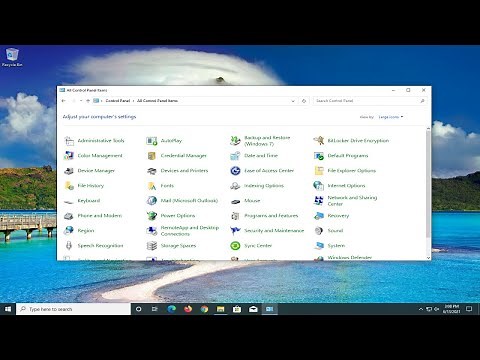Open the AutoPlay icon
The height and width of the screenshot is (360, 480).
coord(152,141)
